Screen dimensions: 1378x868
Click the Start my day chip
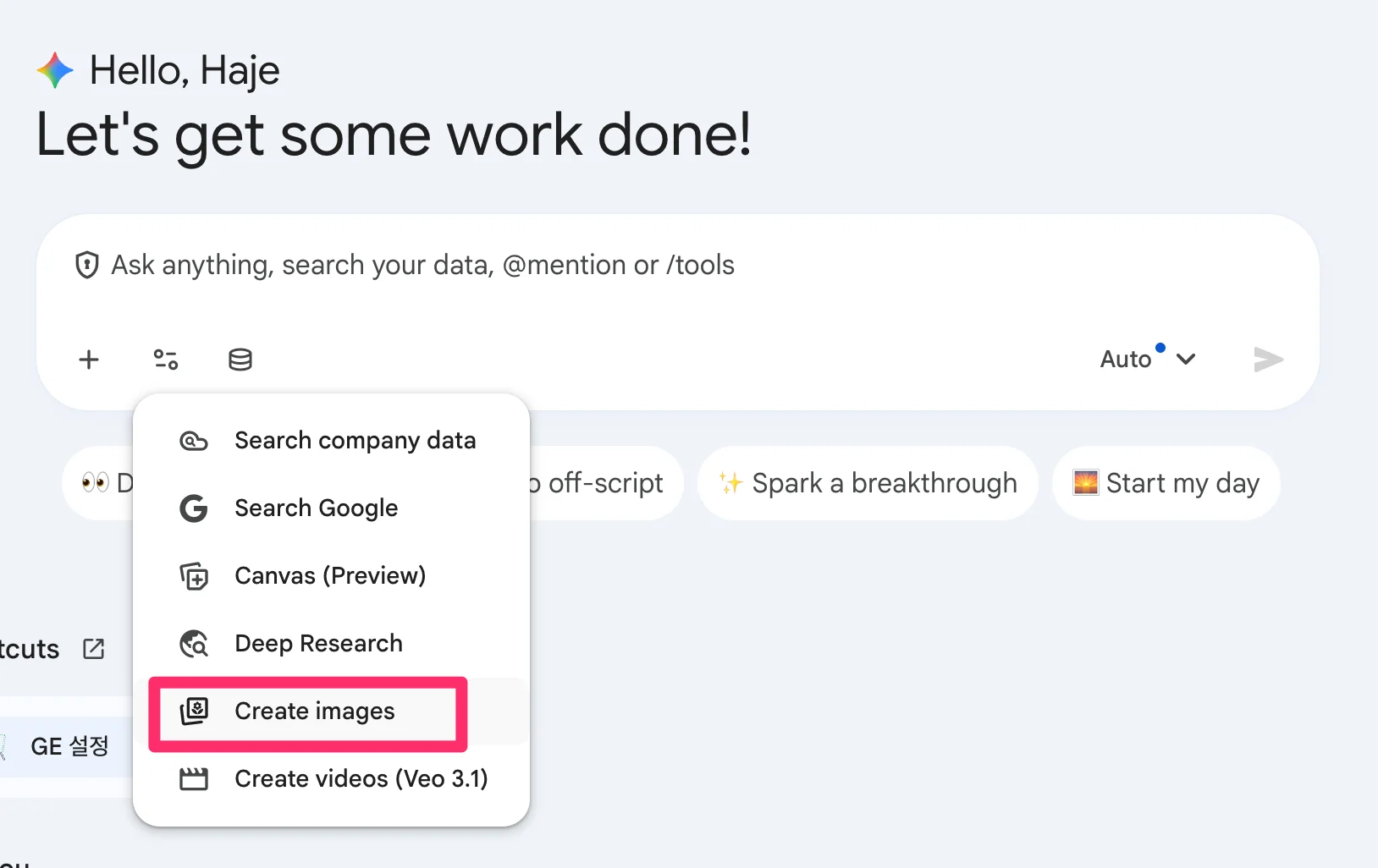(x=1166, y=483)
